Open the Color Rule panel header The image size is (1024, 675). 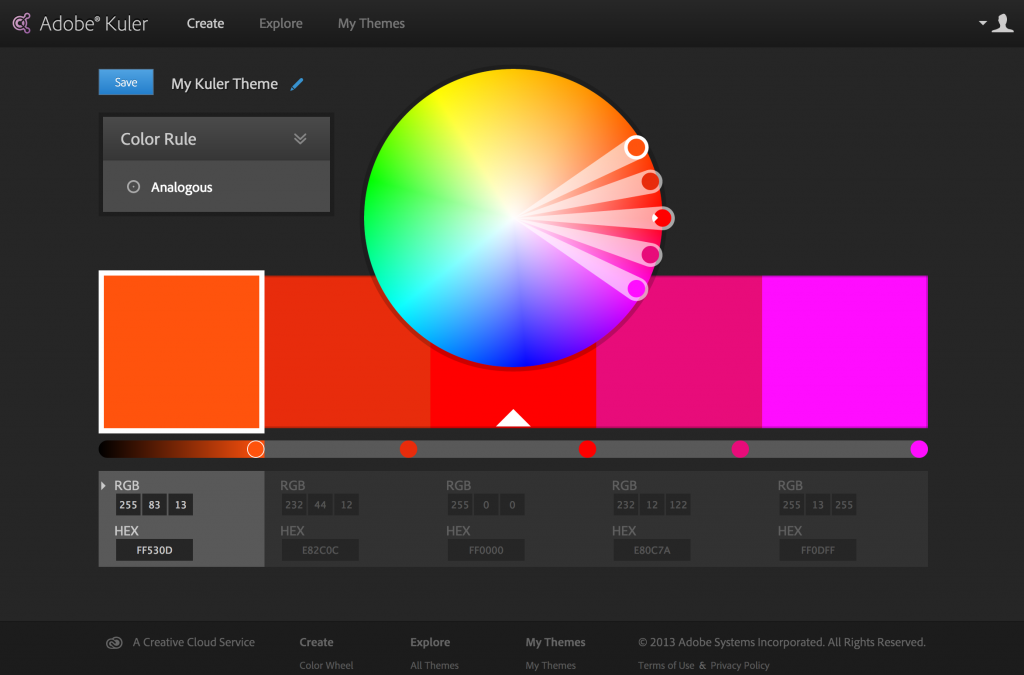point(216,139)
